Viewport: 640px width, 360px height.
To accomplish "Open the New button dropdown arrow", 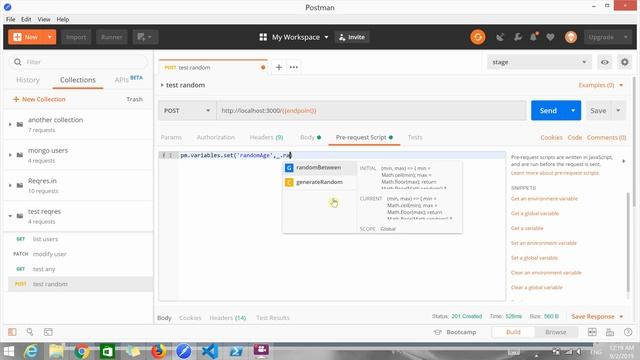I will pos(50,37).
